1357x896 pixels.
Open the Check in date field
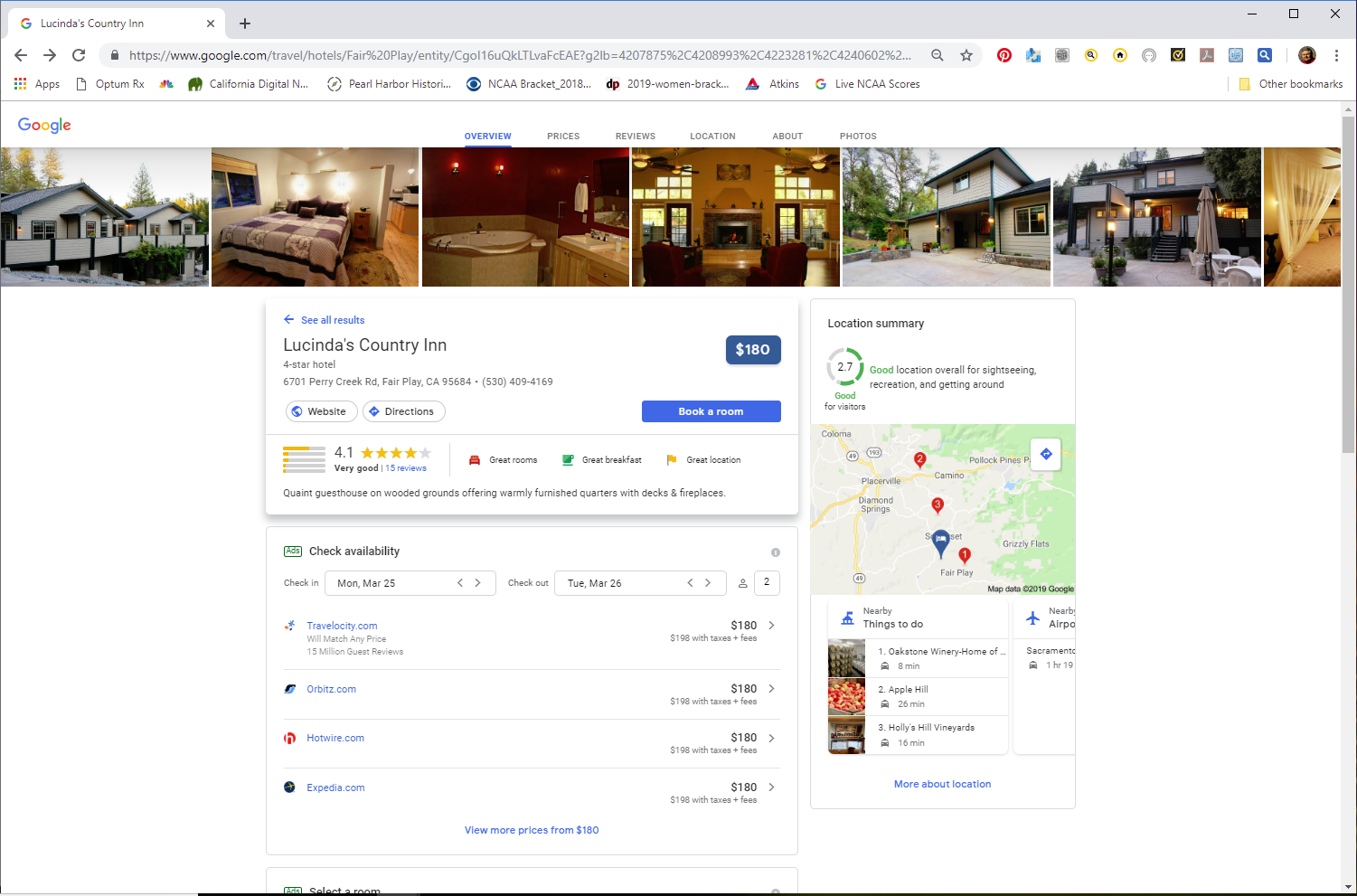(410, 583)
